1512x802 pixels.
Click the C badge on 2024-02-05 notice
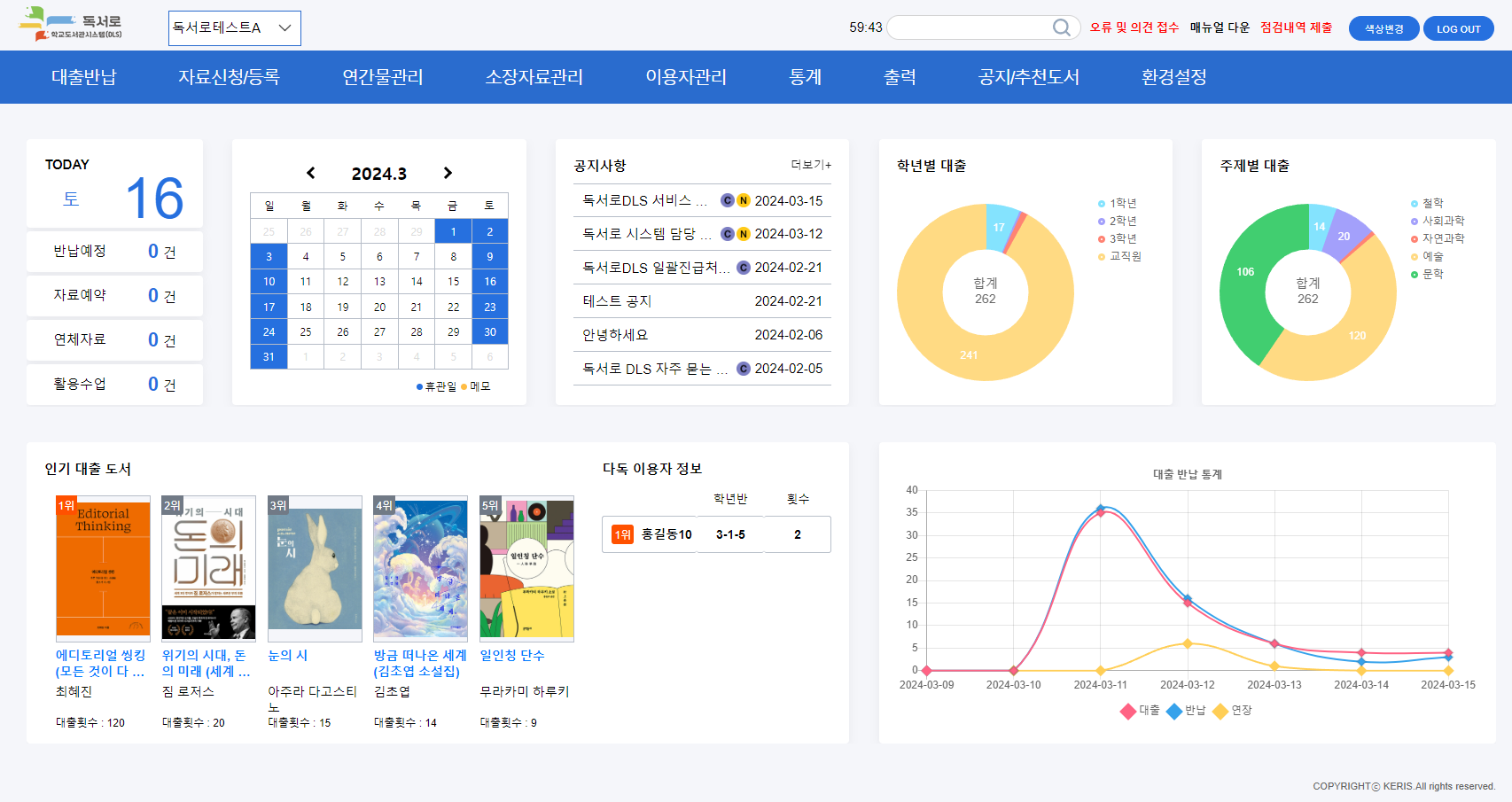pyautogui.click(x=744, y=369)
